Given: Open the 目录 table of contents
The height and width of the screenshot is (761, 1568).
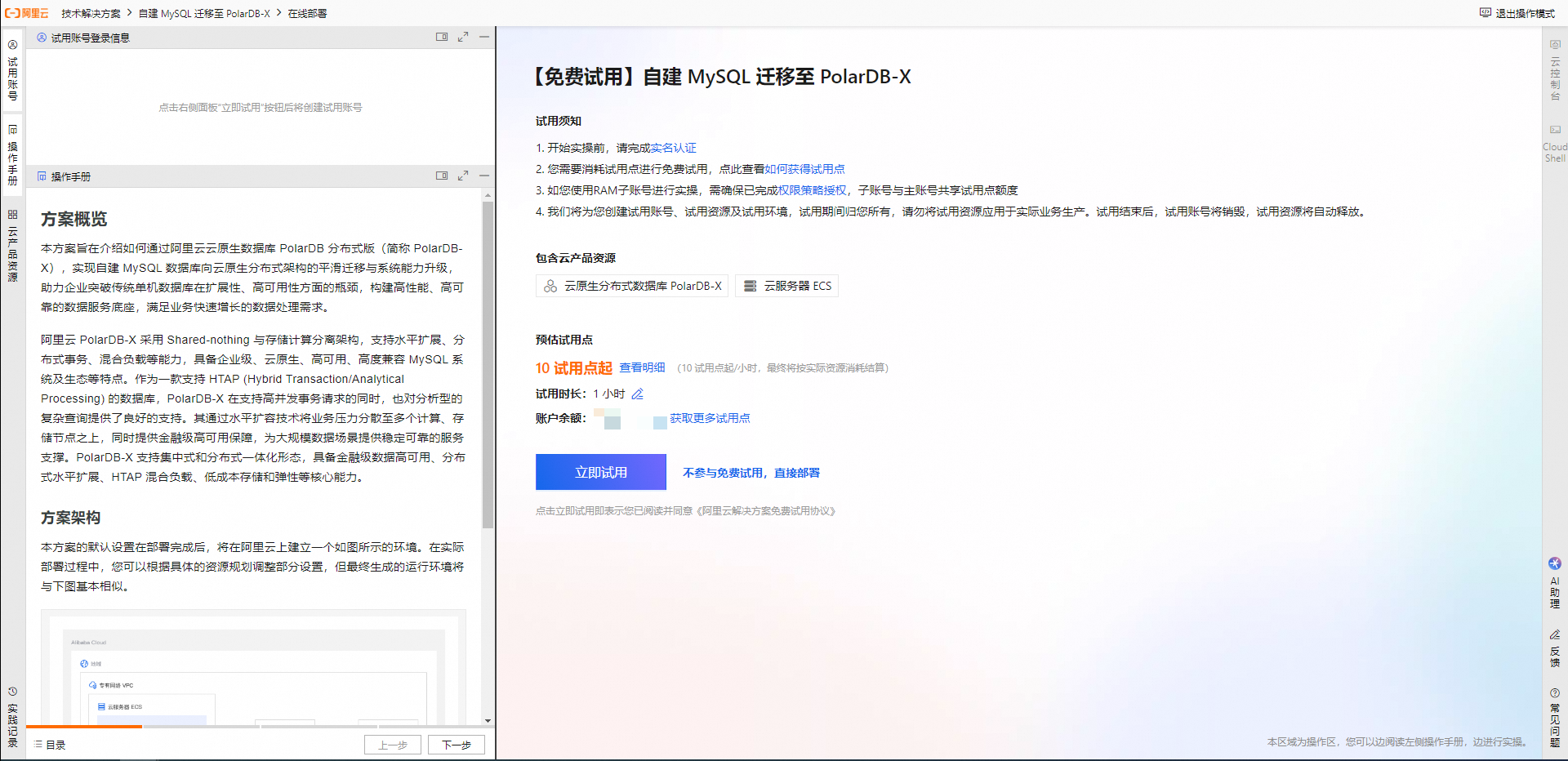Looking at the screenshot, I should 50,745.
